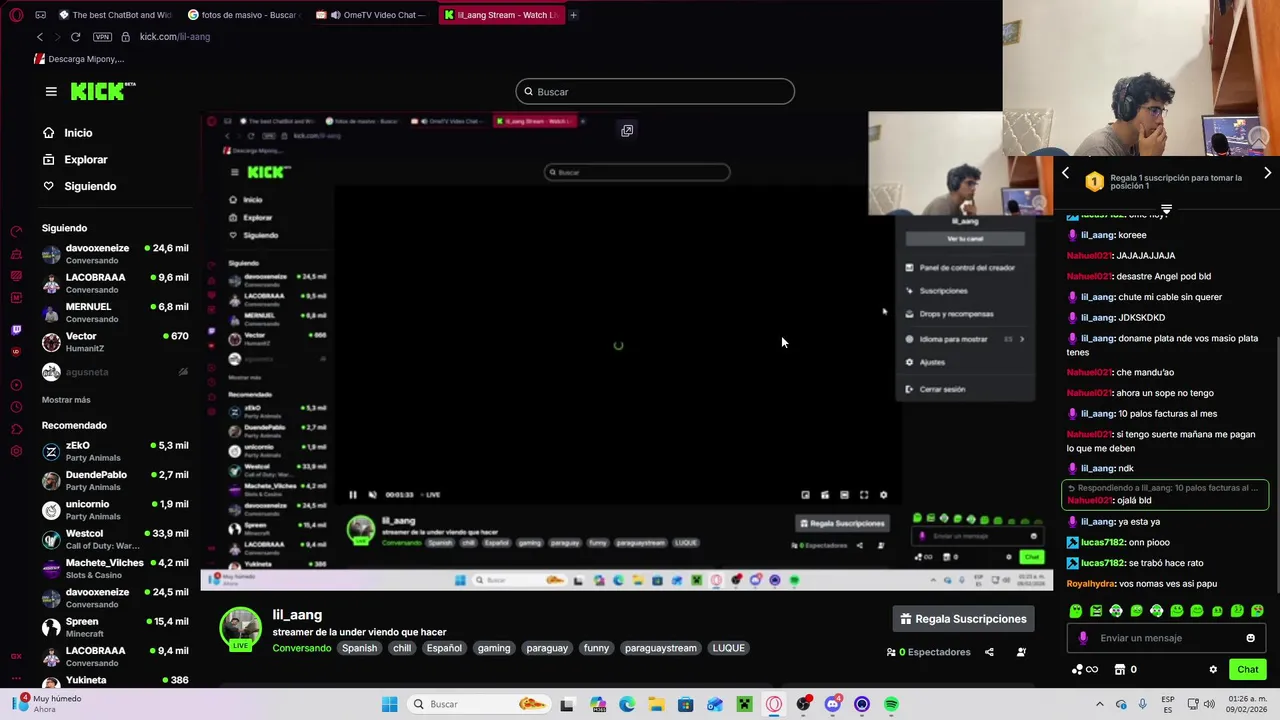Image resolution: width=1280 pixels, height=720 pixels.
Task: Open LACOBRAAA 9,6 mil followed channel
Action: pyautogui.click(x=115, y=283)
